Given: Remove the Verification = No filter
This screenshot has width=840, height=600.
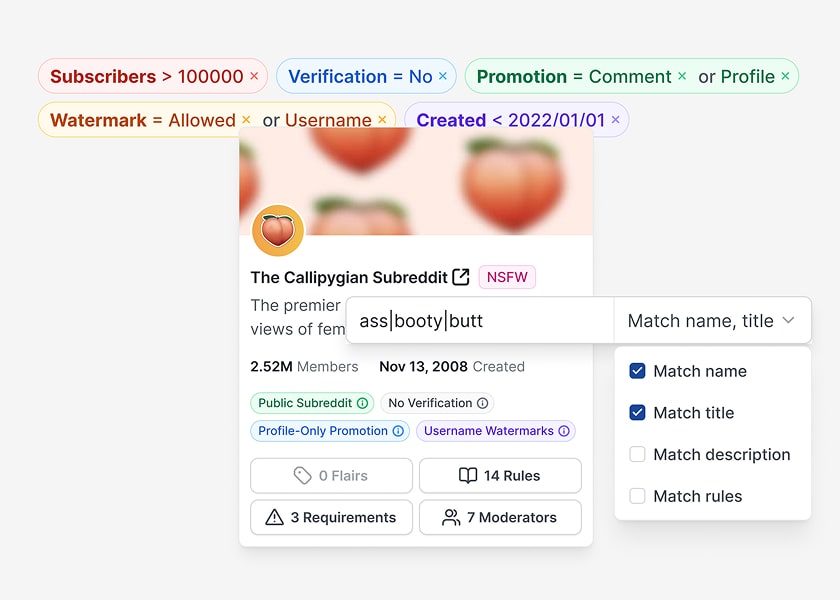Looking at the screenshot, I should (x=443, y=76).
